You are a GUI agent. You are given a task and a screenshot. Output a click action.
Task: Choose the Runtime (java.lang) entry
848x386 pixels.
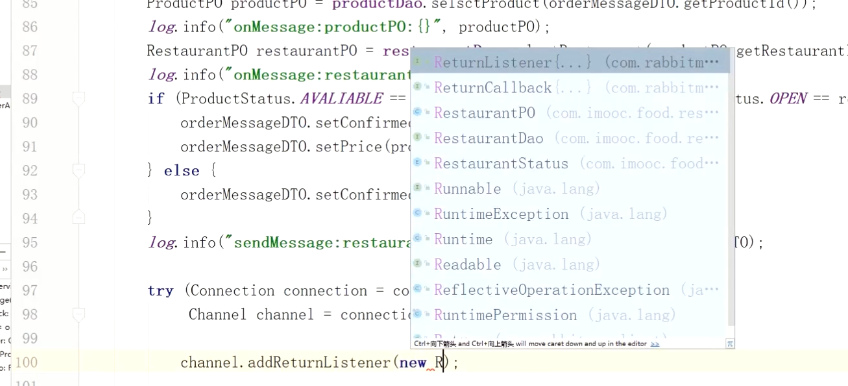tap(570, 239)
